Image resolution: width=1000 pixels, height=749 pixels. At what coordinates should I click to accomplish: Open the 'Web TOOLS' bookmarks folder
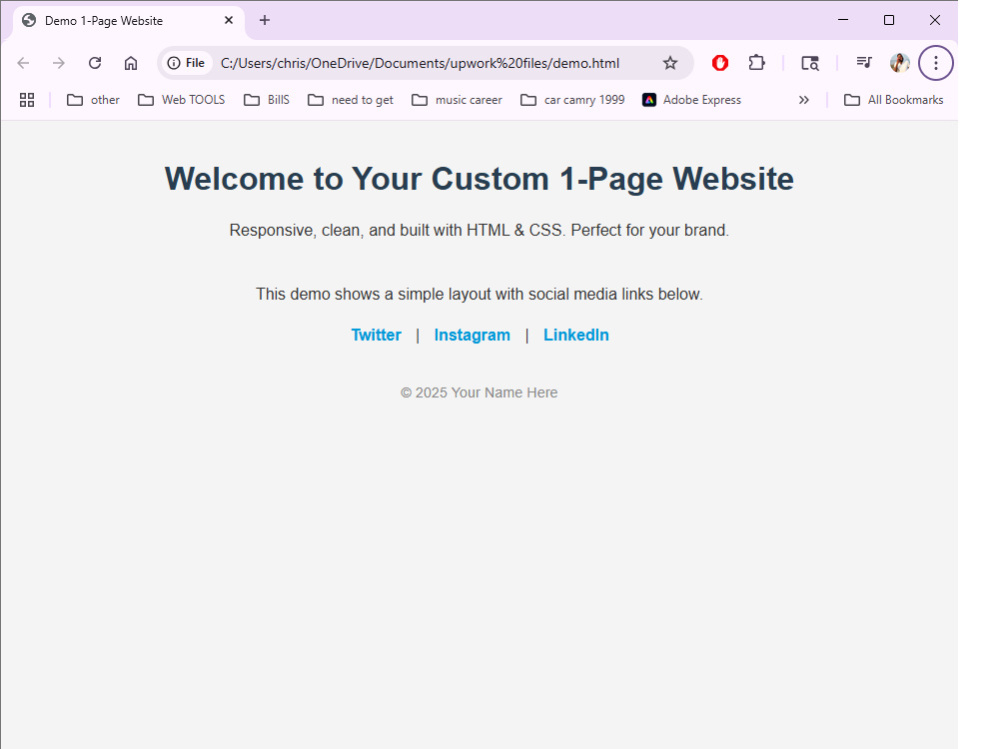pos(182,100)
